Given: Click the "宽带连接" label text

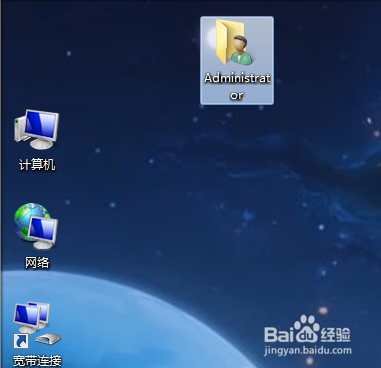Looking at the screenshot, I should [x=37, y=361].
